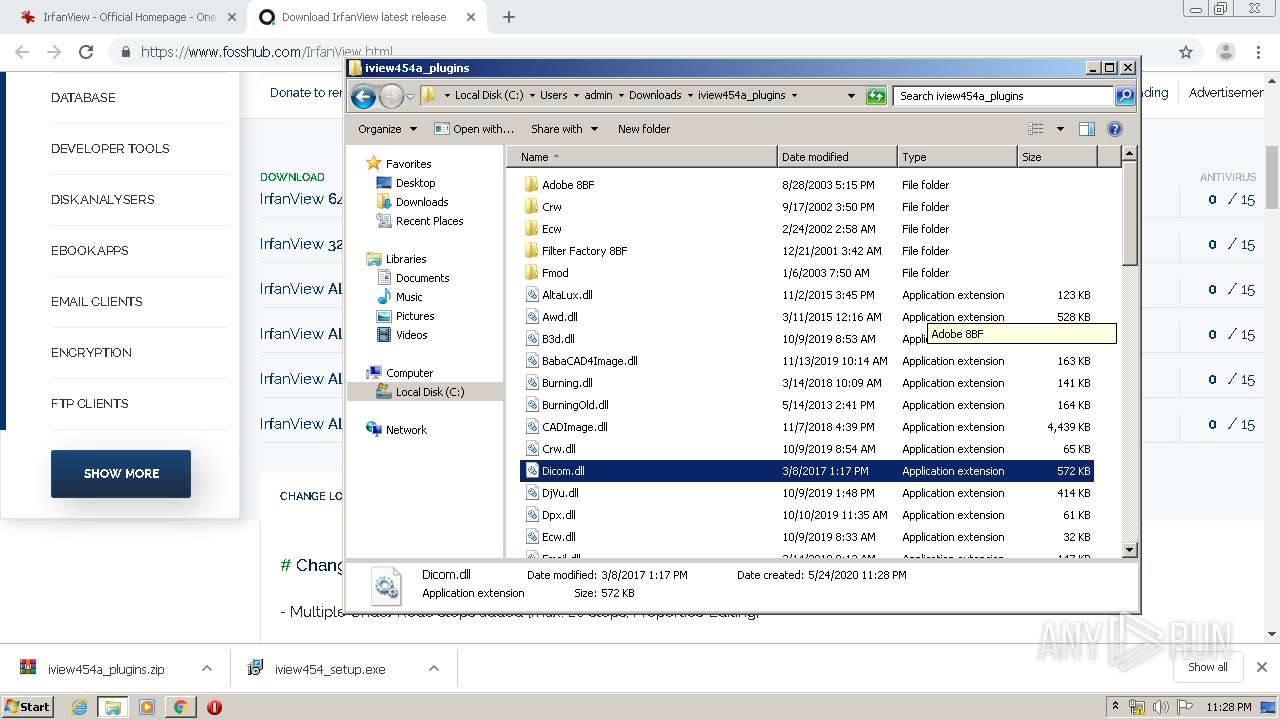Bookmark this page with the star icon
This screenshot has width=1280, height=720.
(1186, 52)
